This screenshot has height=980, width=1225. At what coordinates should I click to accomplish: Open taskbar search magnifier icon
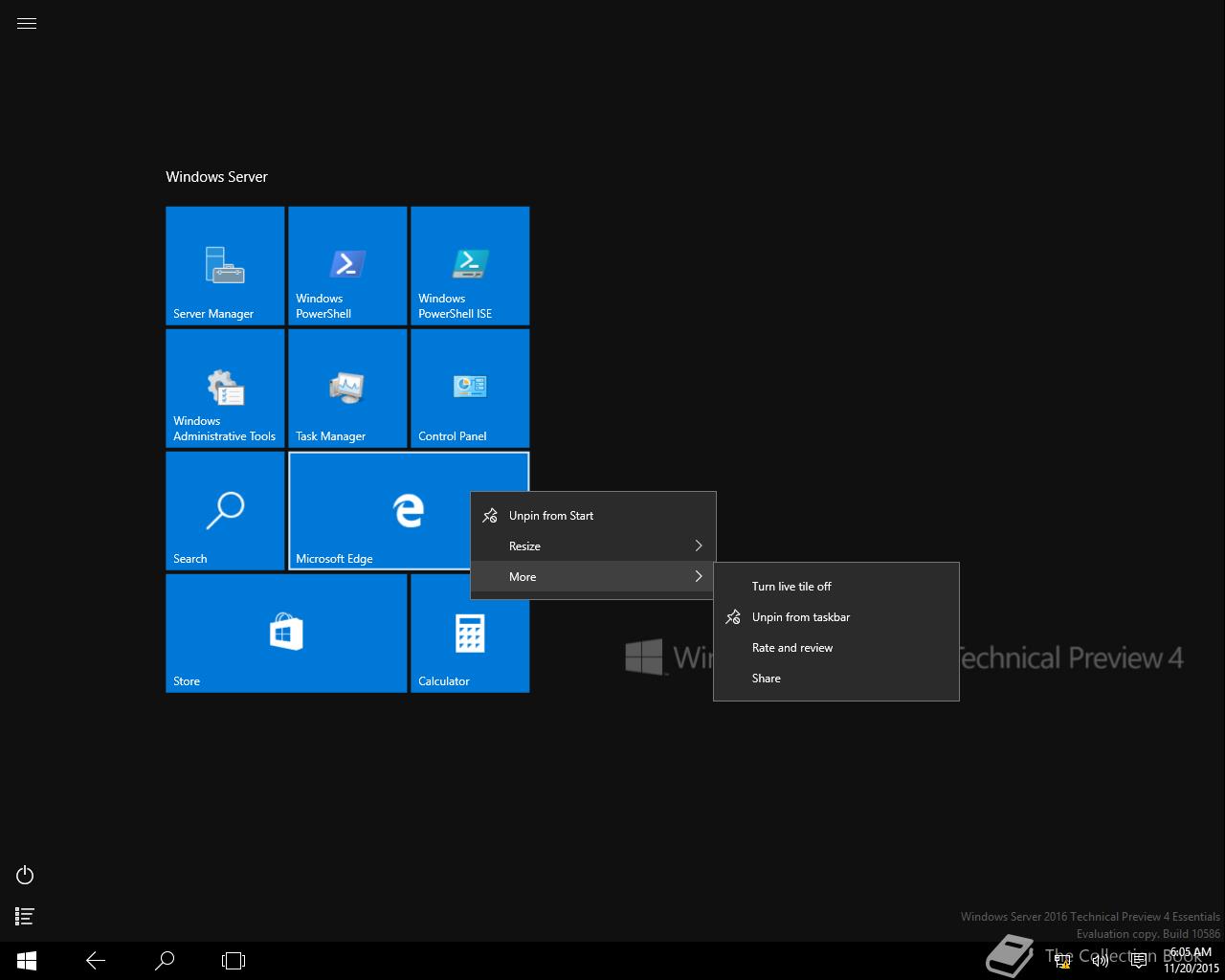coord(165,961)
